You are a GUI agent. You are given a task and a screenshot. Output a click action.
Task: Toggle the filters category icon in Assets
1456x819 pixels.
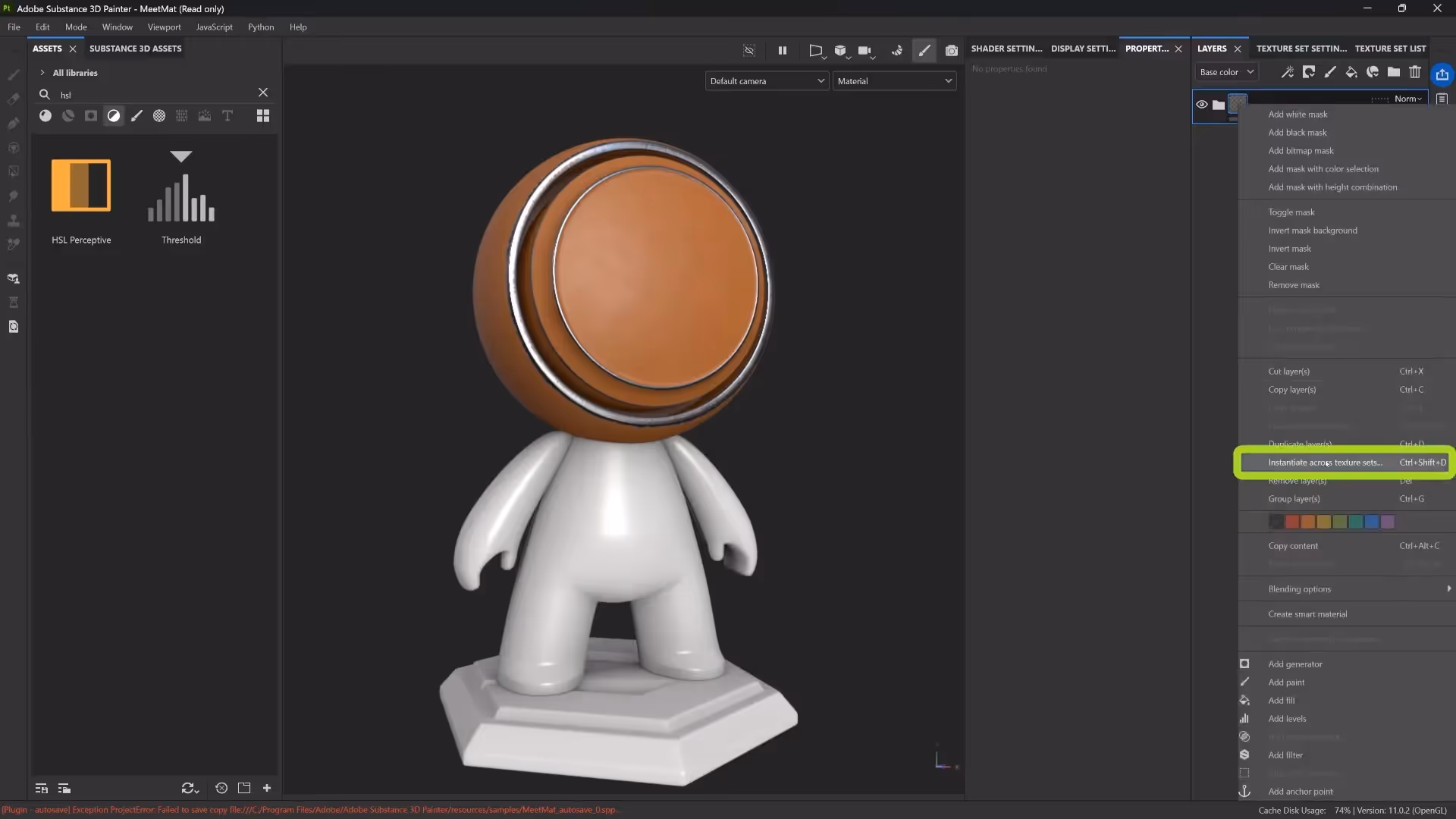coord(114,116)
